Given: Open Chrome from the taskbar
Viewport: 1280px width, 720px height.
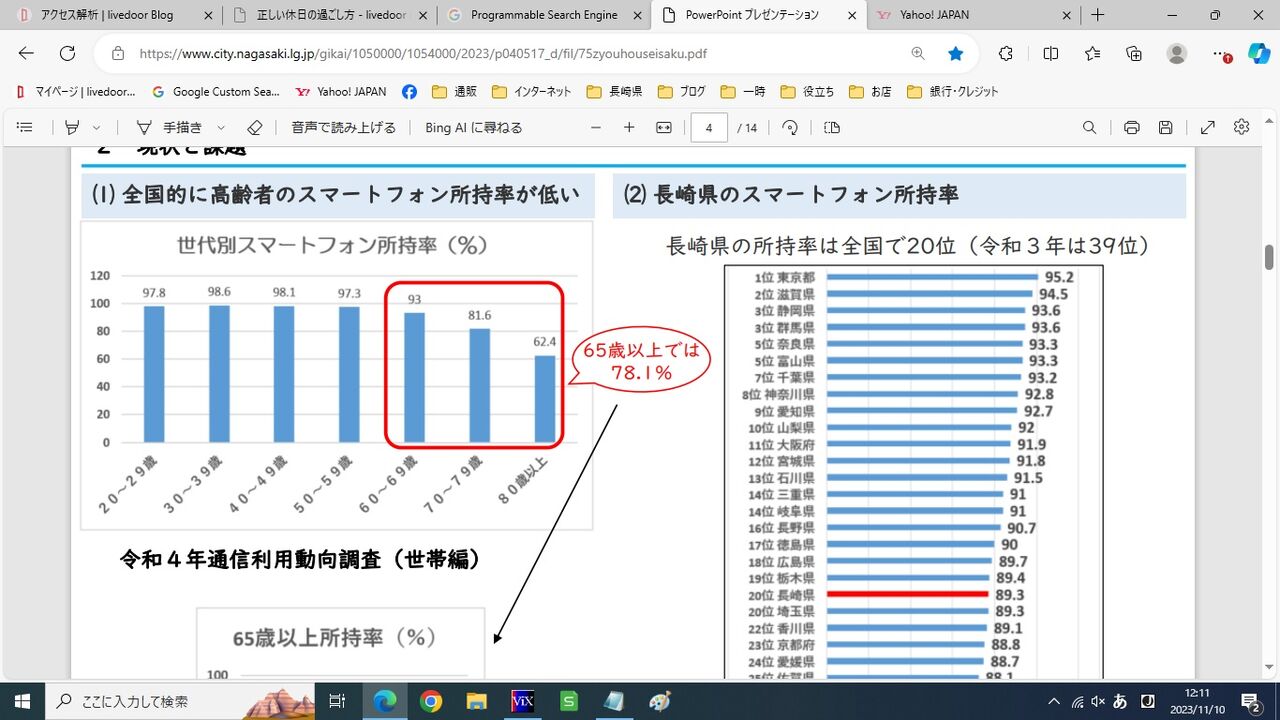Looking at the screenshot, I should (431, 701).
